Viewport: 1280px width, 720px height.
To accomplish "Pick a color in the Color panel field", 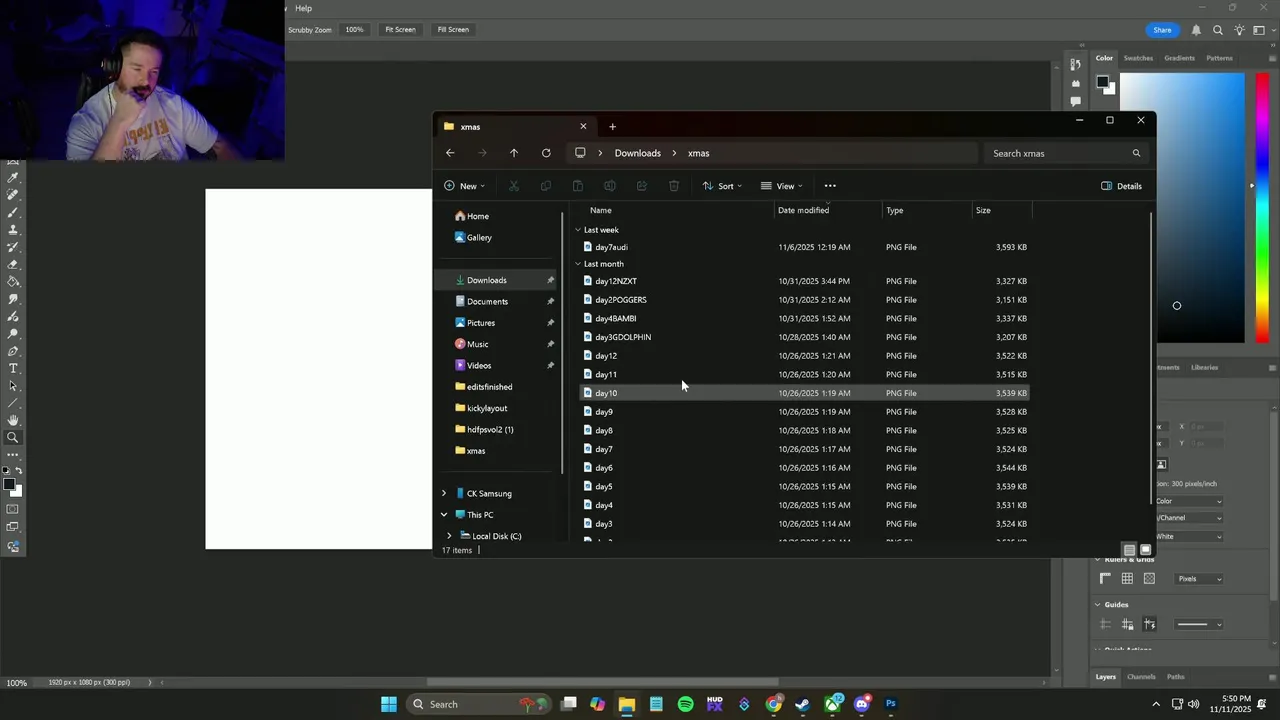I will 1182,208.
